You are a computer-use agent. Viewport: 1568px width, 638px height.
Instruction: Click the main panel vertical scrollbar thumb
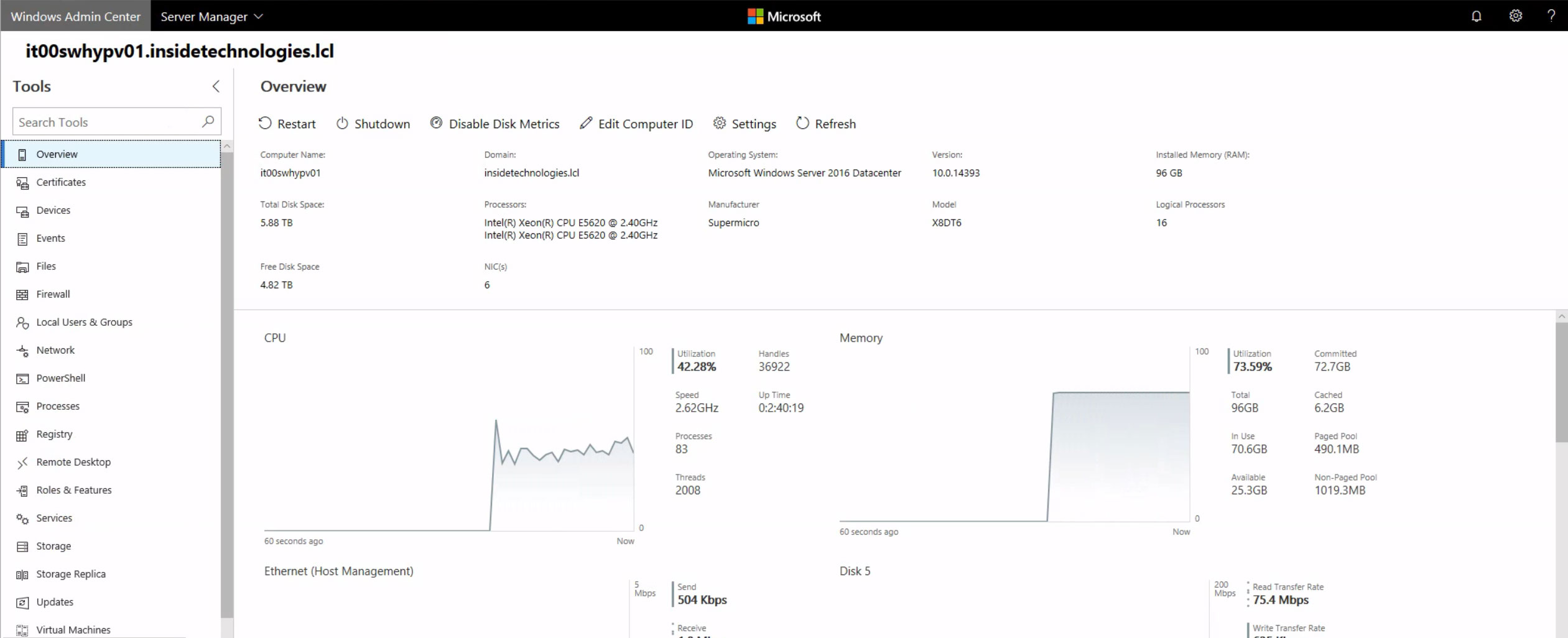(1561, 382)
